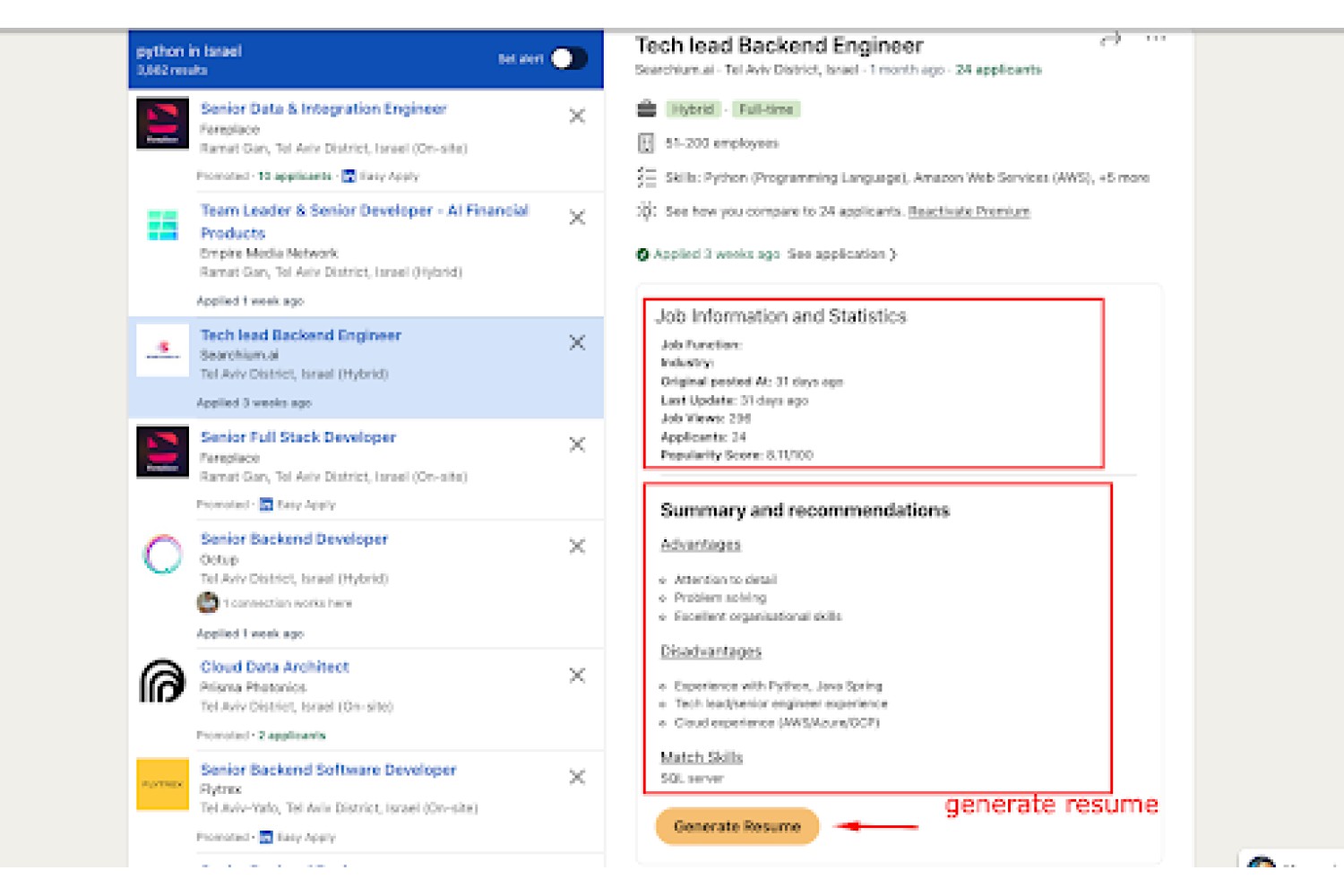Open Senior Backend Software Developer job

(x=329, y=770)
